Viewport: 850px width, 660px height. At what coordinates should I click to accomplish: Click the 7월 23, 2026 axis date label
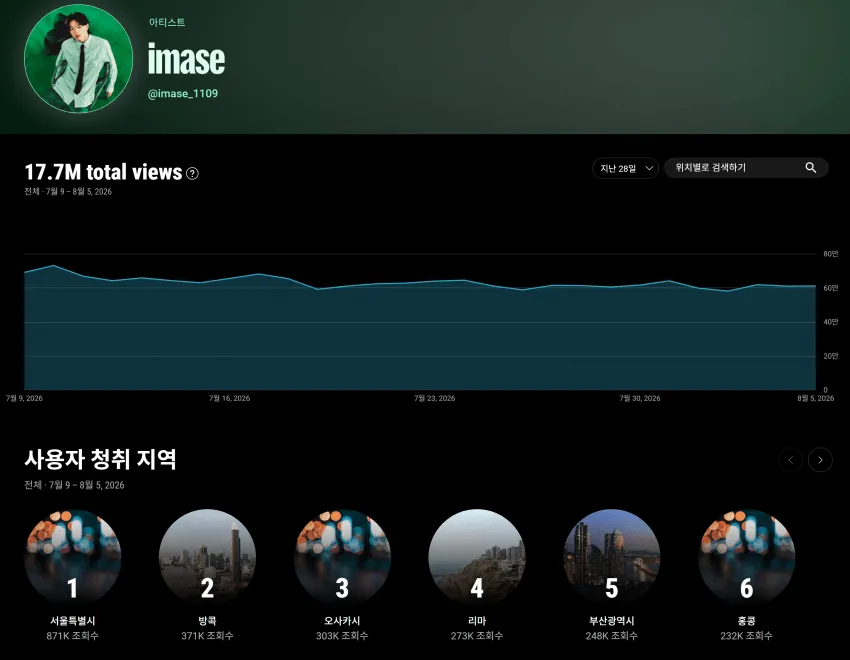tap(435, 398)
